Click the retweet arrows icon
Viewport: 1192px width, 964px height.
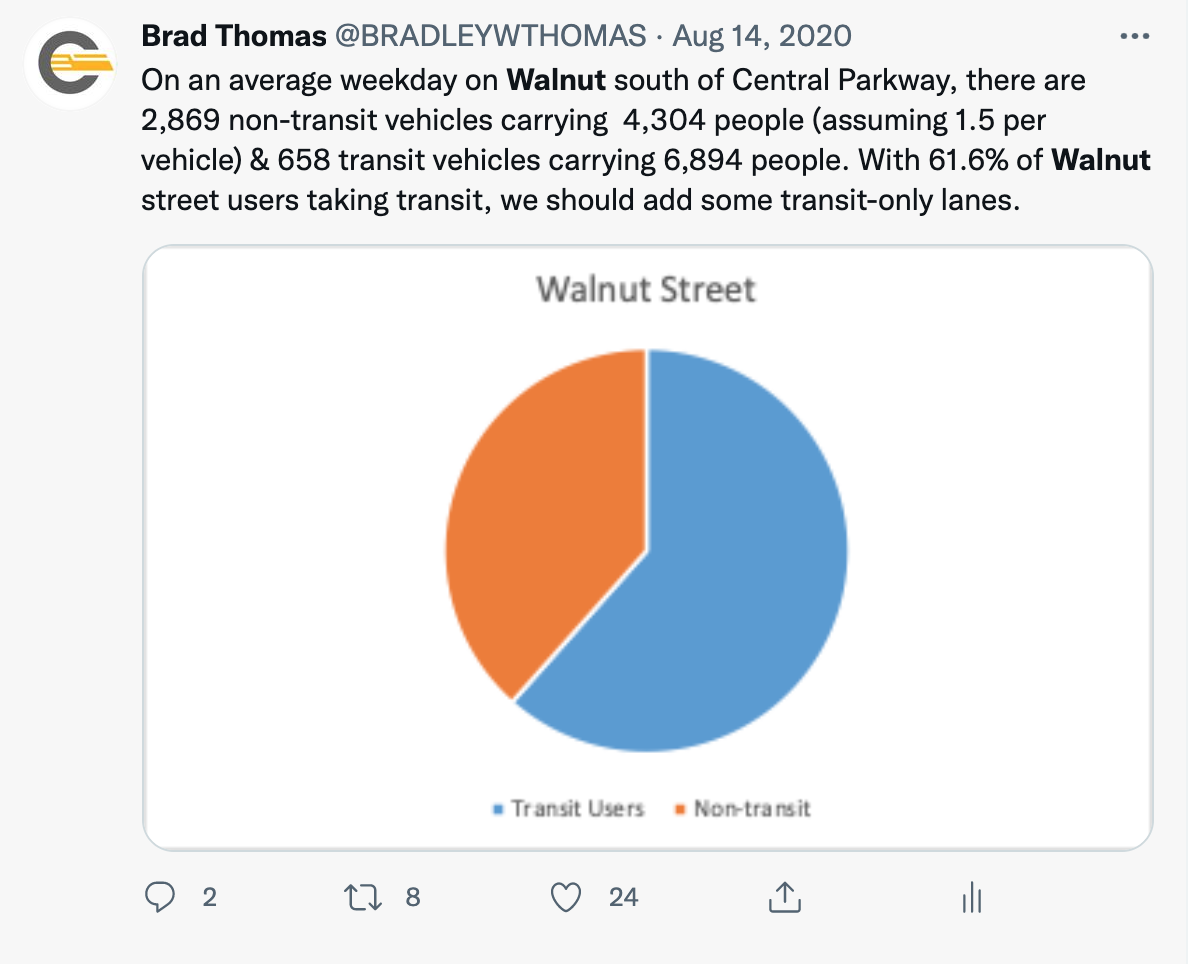[x=363, y=897]
